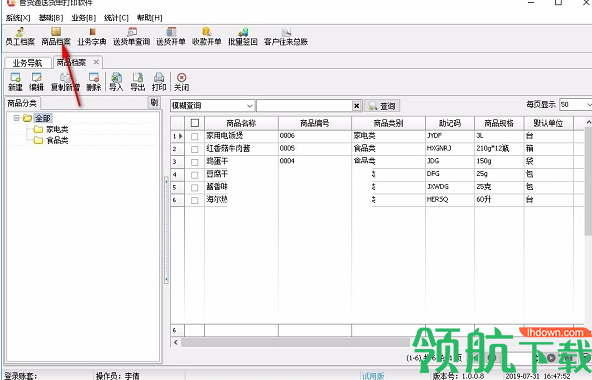Check the 家用电饭煲 row checkbox

pos(194,136)
